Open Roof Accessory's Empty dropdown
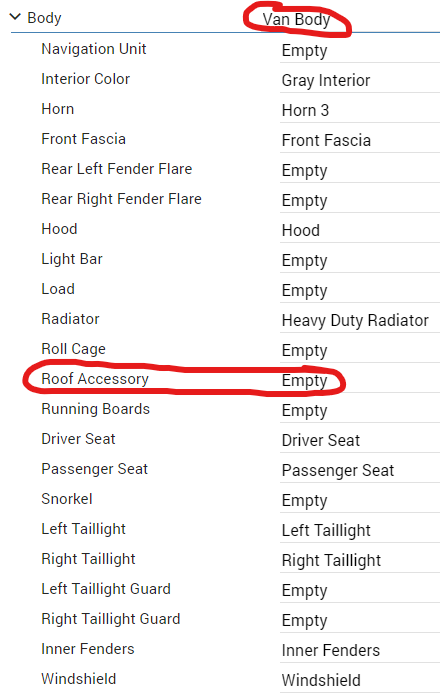Viewport: 440px width, 699px height. [360, 380]
